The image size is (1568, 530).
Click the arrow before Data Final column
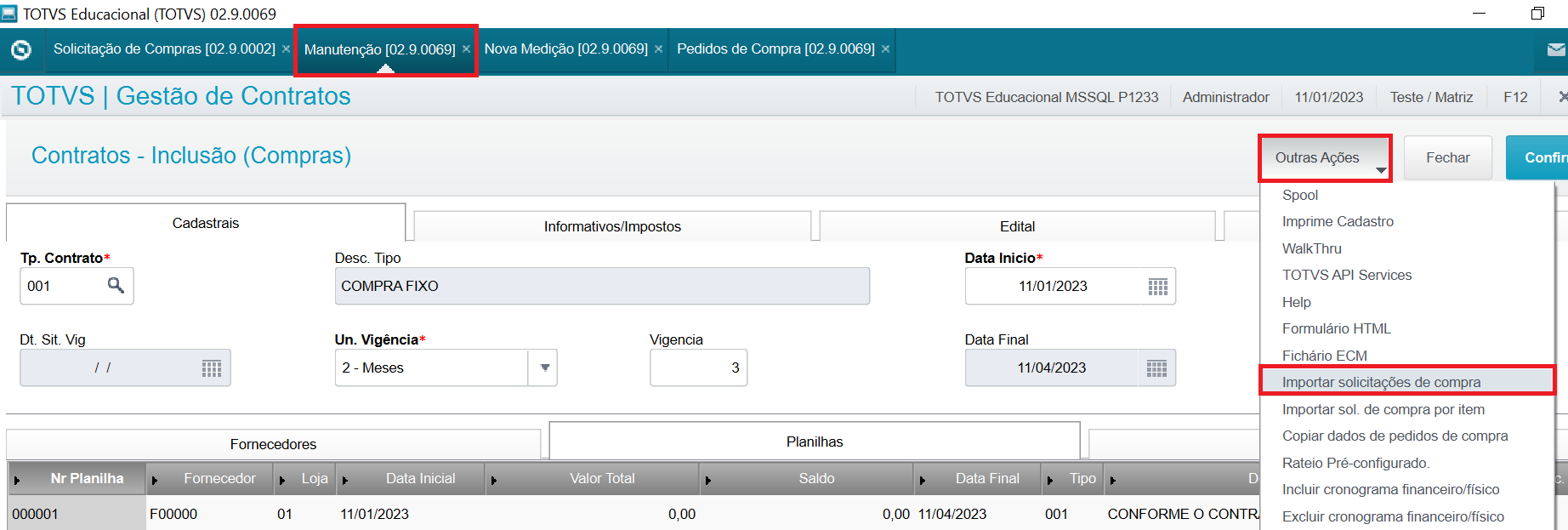923,480
